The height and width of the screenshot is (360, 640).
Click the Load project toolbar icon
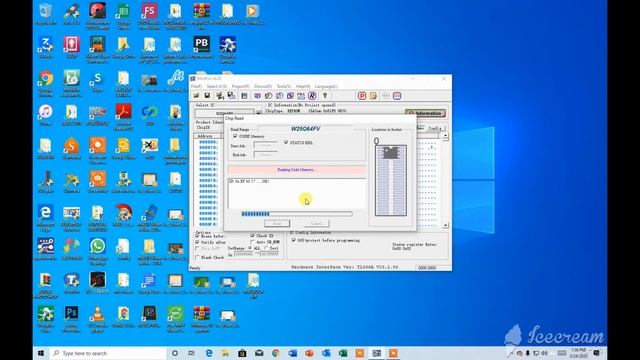(220, 96)
